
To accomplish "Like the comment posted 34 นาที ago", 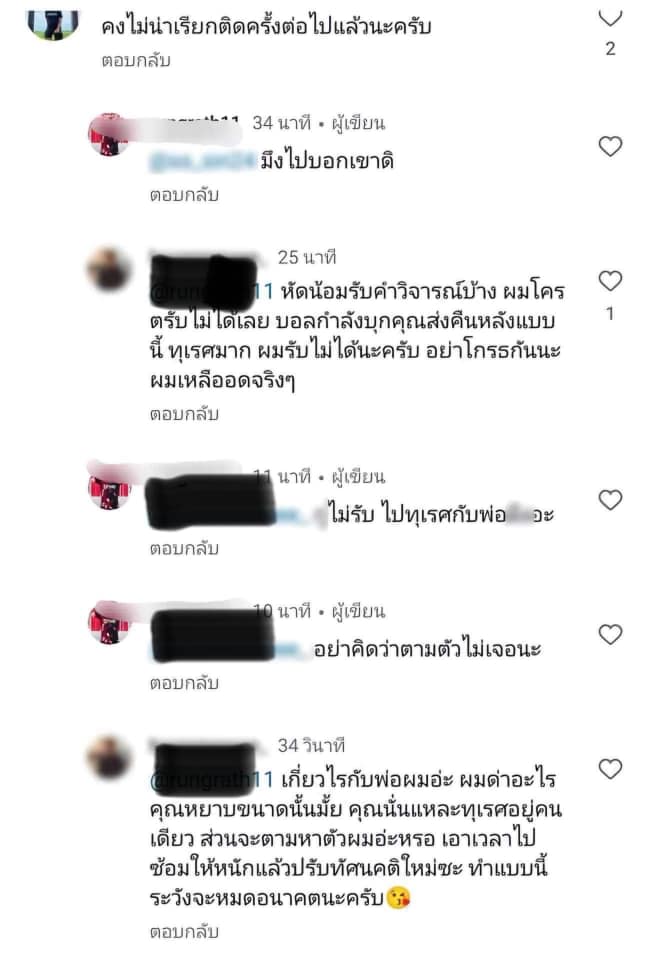I will pos(610,146).
